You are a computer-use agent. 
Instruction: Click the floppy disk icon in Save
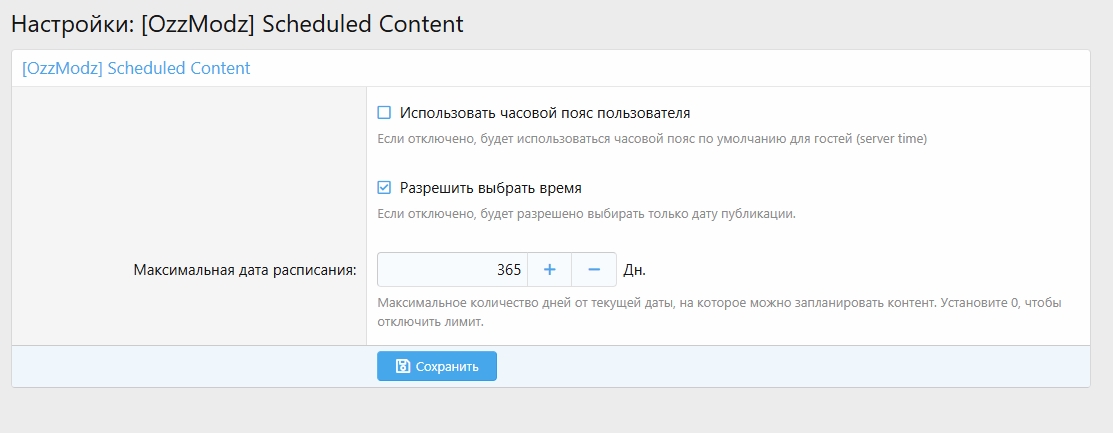pos(402,366)
